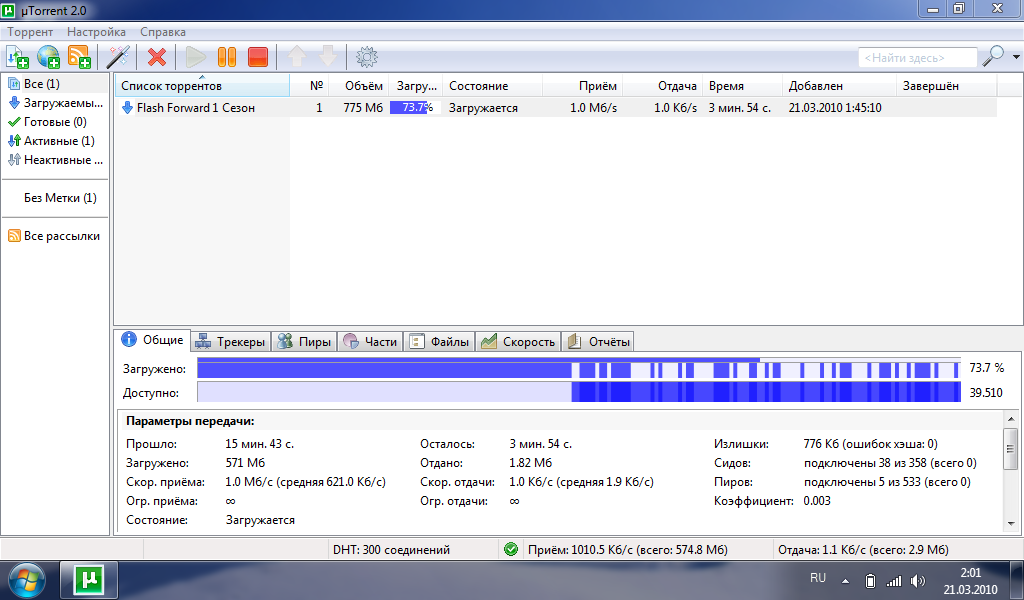This screenshot has width=1024, height=600.
Task: Click the green network status check icon
Action: [511, 550]
